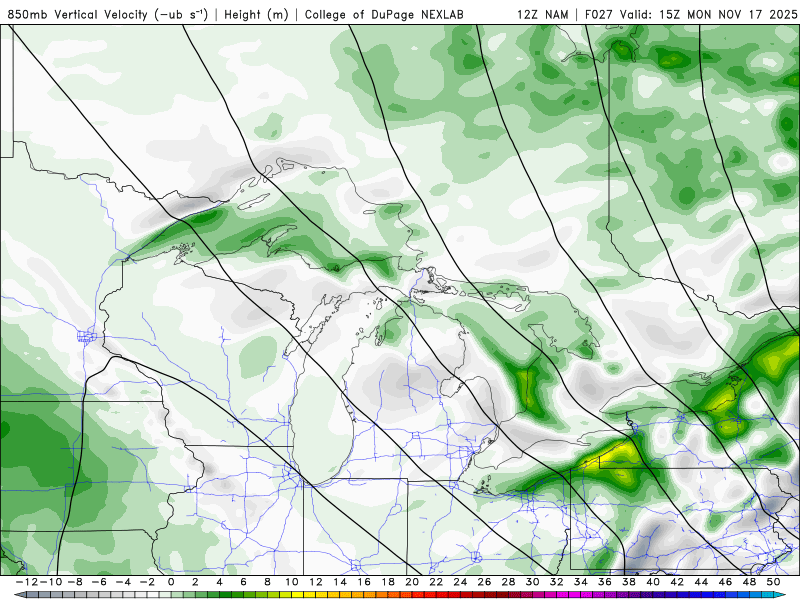Screen dimensions: 800x600
Task: Click the '10' color scale label
Action: 291,582
